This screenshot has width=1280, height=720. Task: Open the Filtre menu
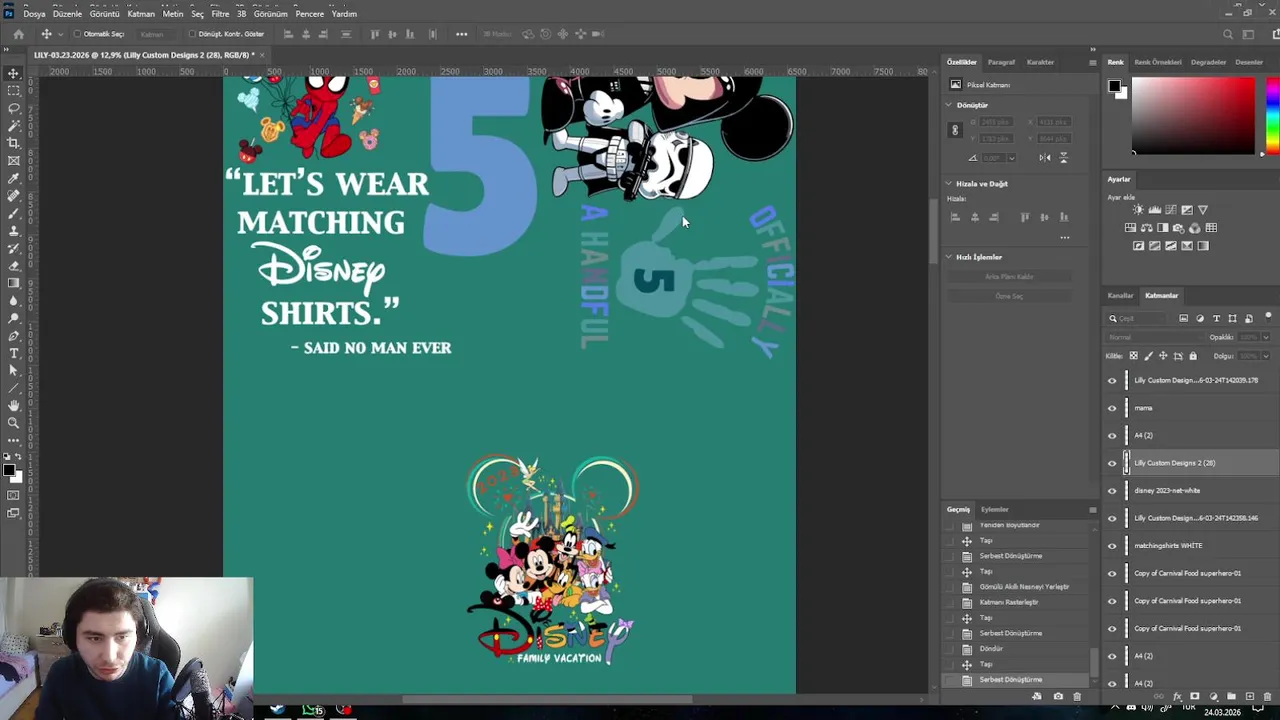point(220,14)
